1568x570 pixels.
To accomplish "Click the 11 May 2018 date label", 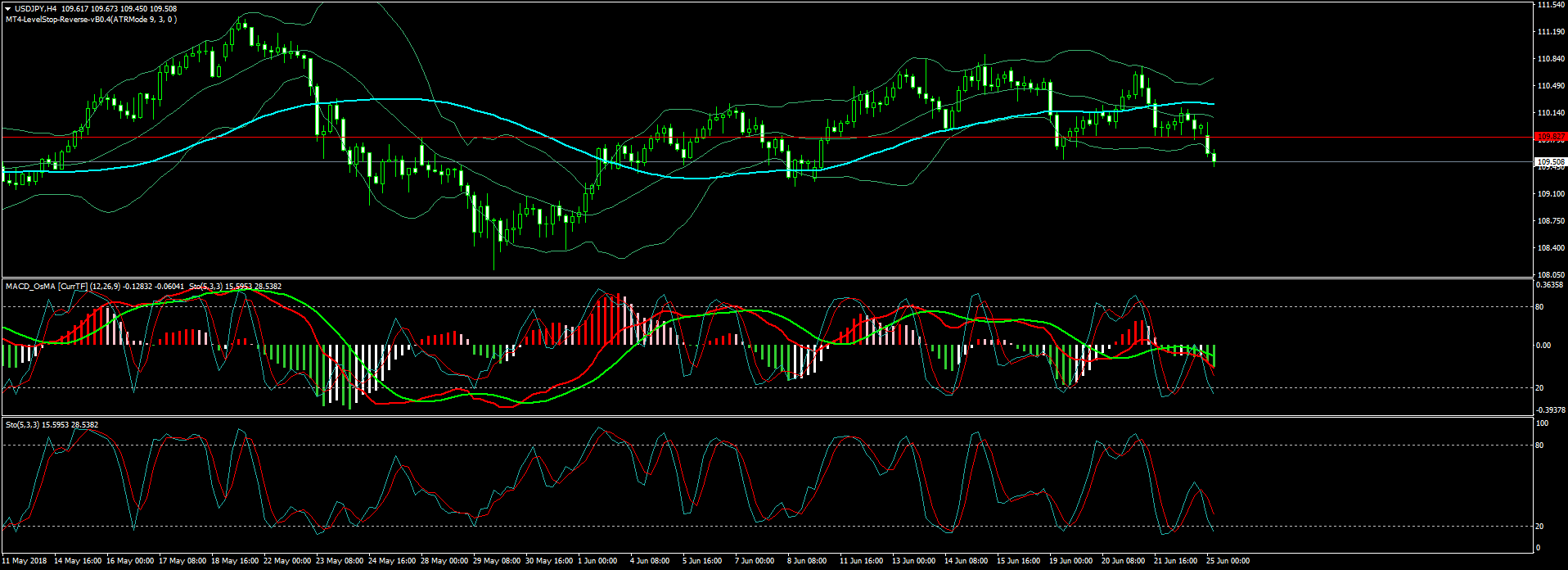I will 25,561.
